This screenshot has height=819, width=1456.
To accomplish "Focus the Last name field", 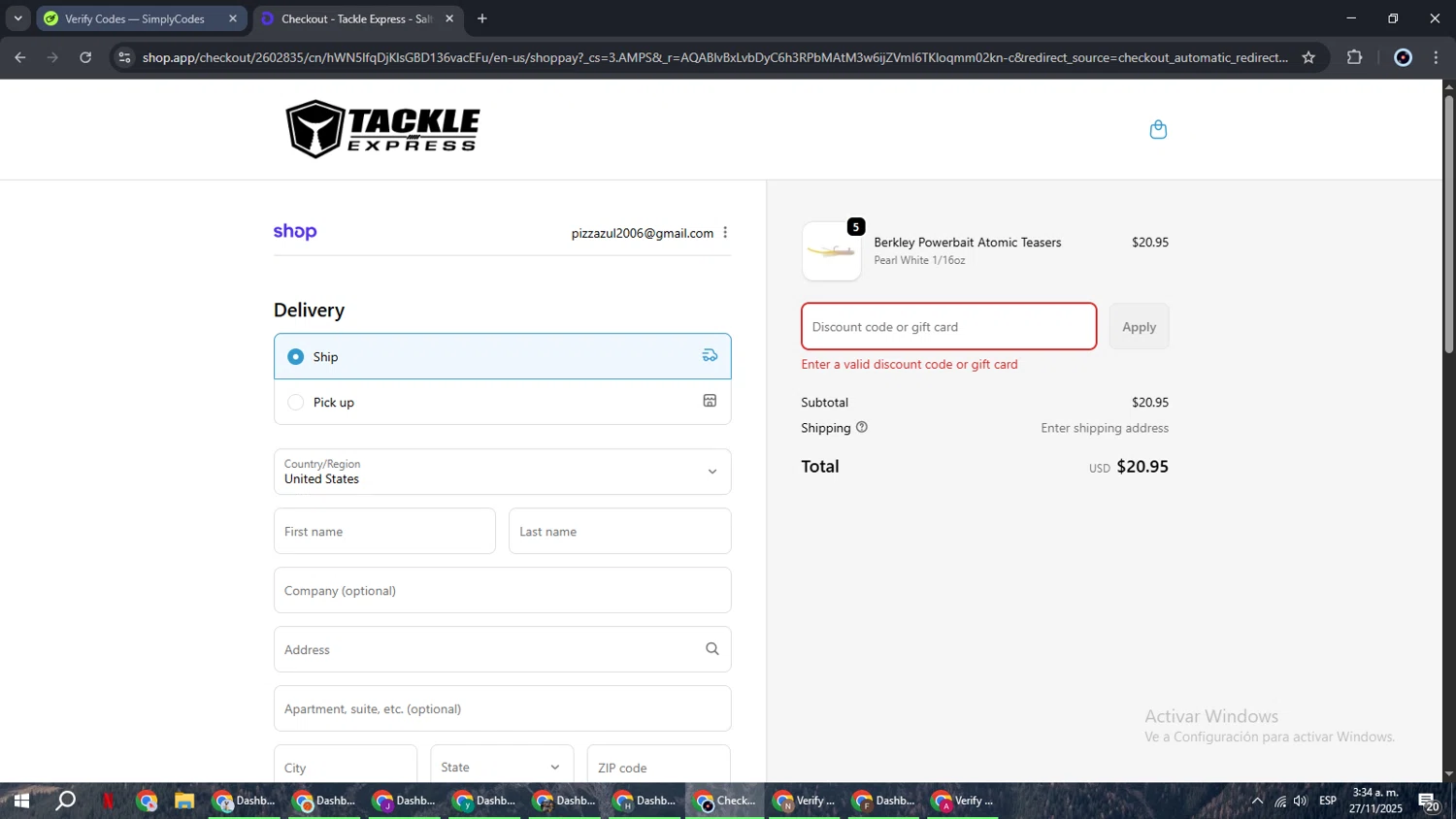I will click(x=619, y=531).
